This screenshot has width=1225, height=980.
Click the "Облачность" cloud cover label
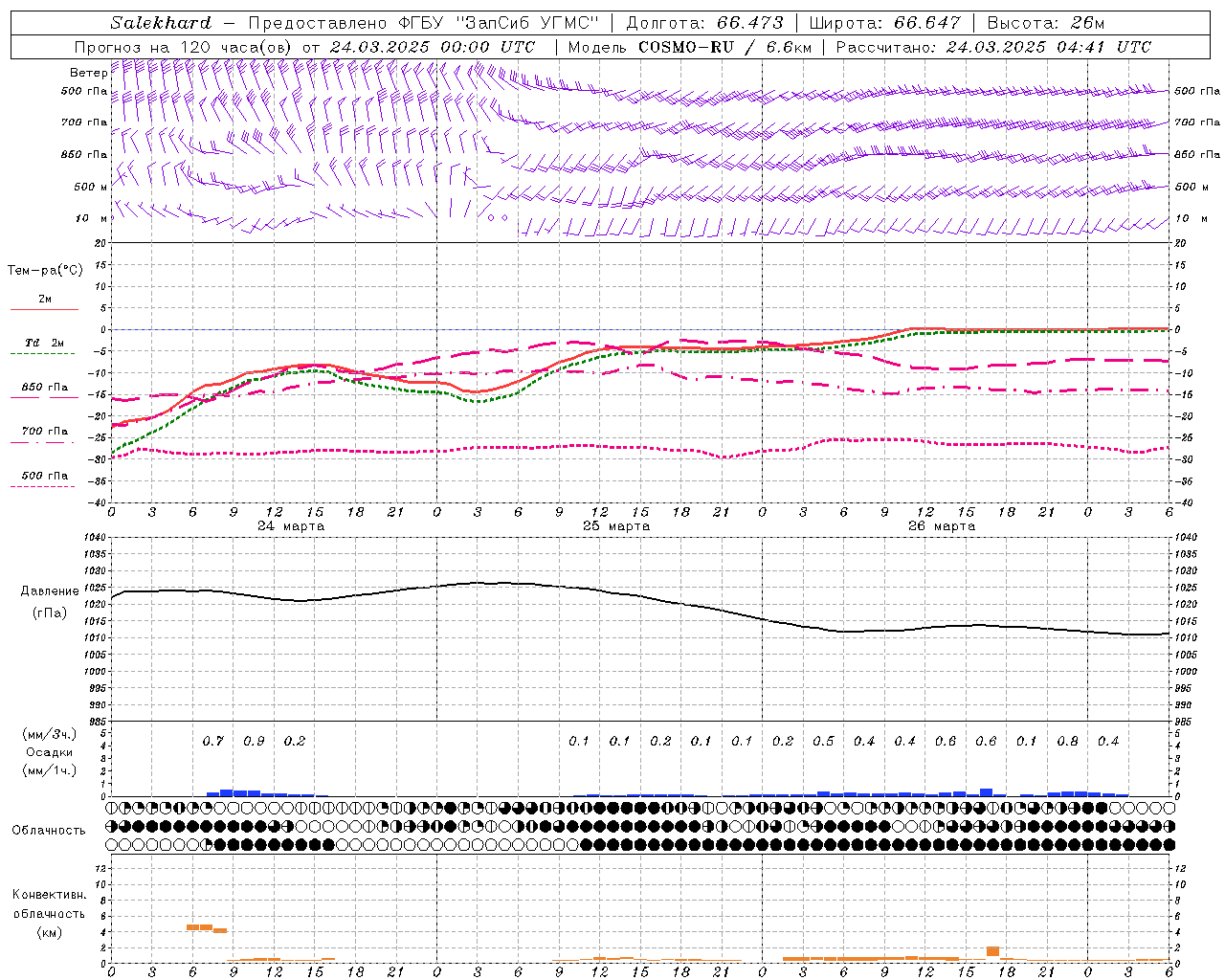tap(49, 831)
